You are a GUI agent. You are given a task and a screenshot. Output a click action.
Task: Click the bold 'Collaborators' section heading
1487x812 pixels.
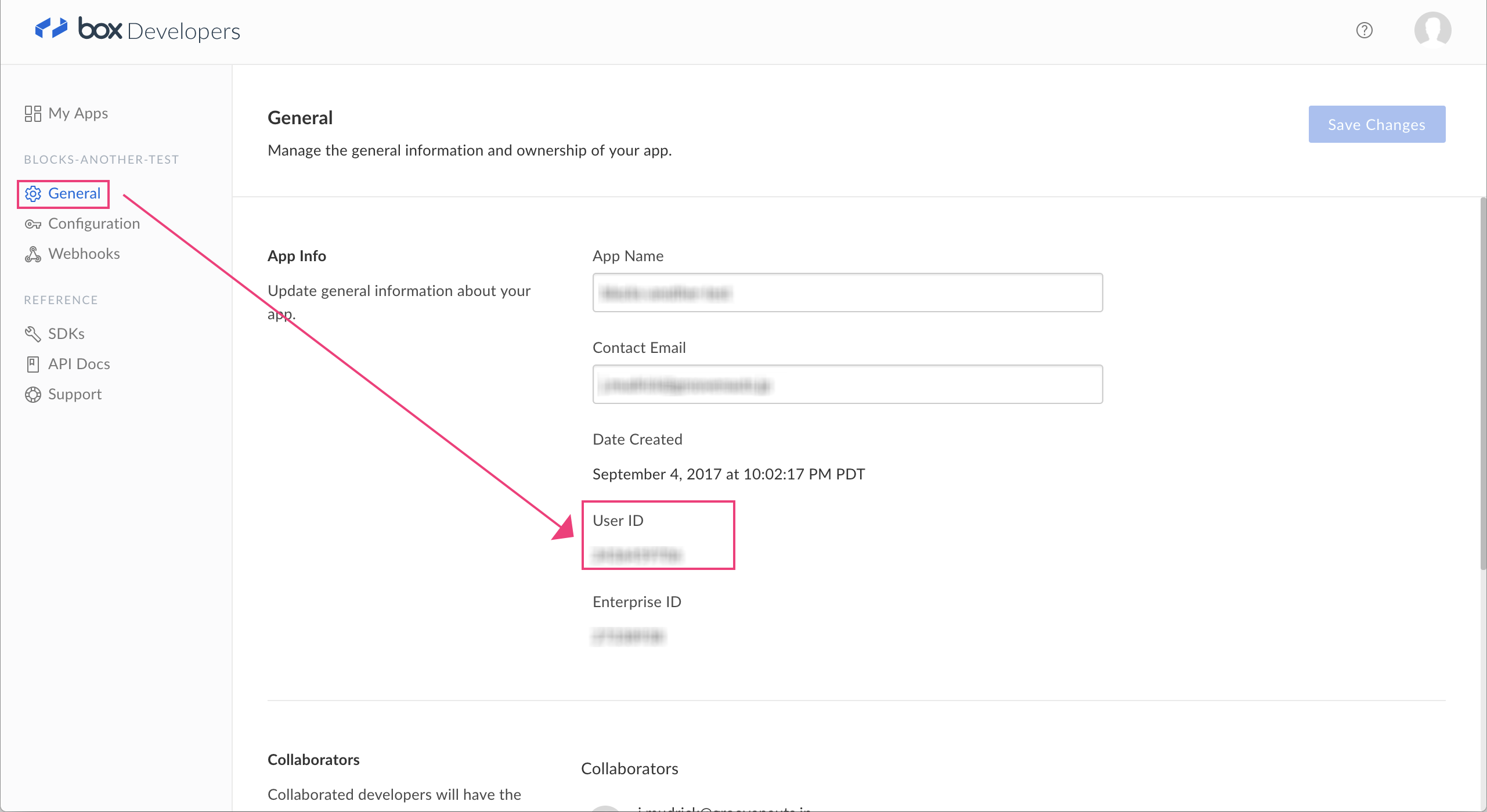point(313,760)
